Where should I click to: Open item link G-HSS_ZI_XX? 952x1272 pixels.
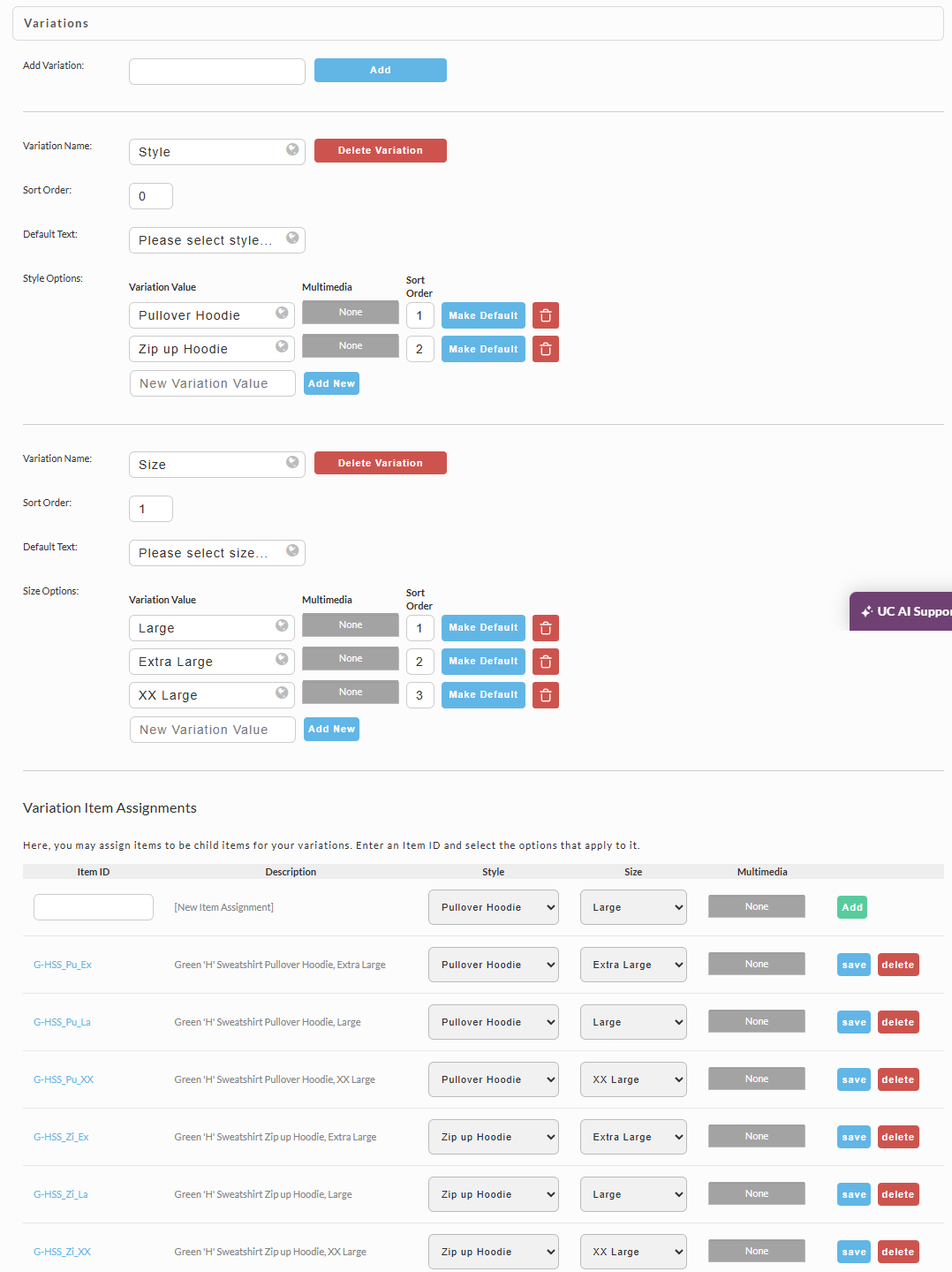62,1252
